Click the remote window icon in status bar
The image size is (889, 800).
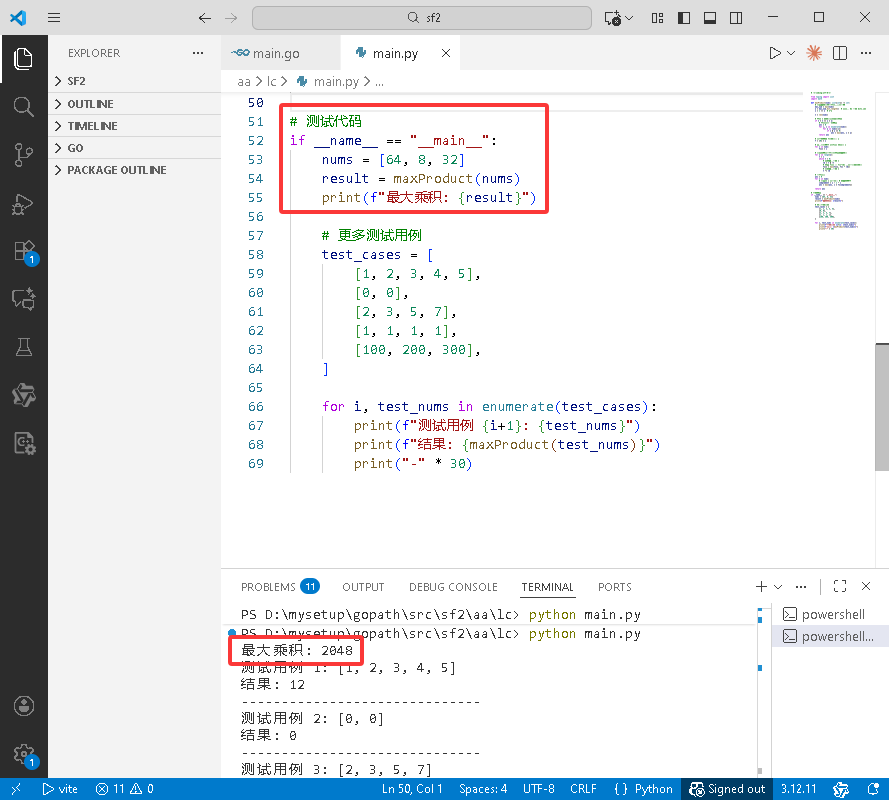pos(16,789)
